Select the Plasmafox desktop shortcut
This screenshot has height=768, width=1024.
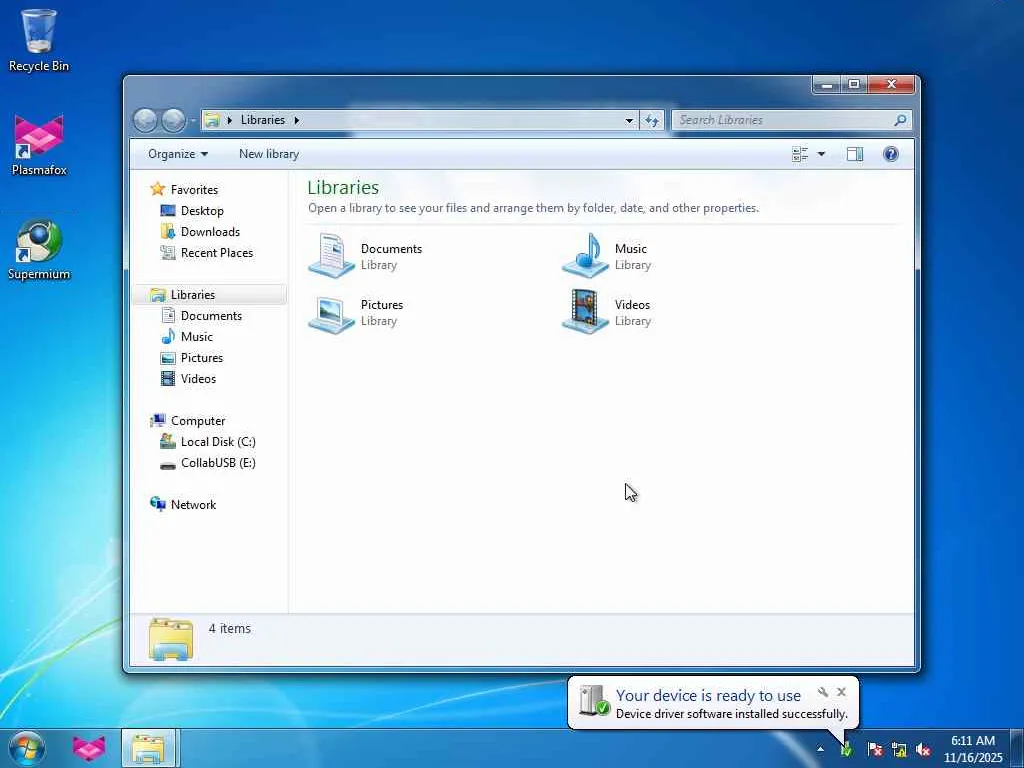pos(39,145)
